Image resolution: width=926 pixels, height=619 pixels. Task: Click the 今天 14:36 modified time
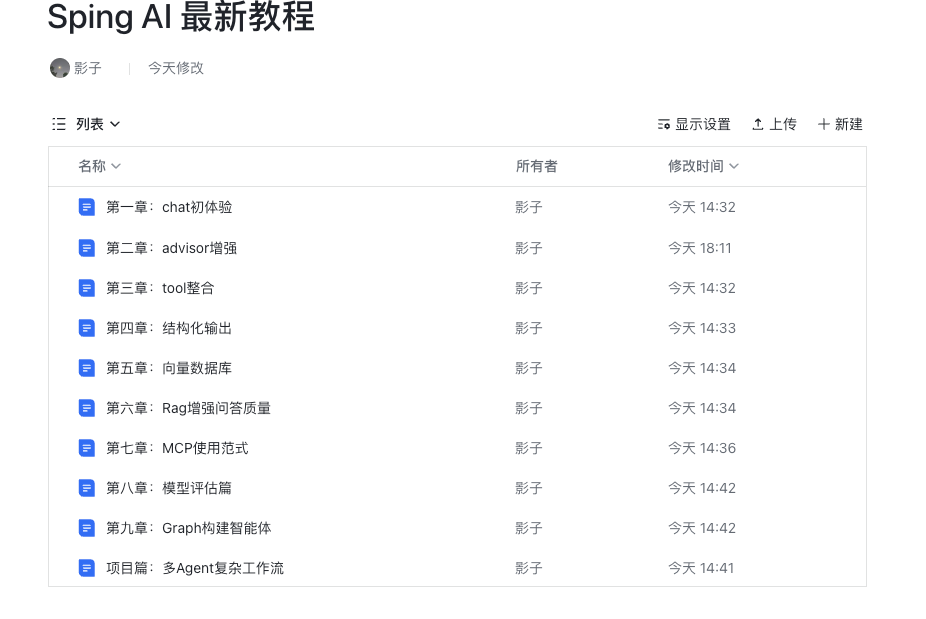(702, 448)
